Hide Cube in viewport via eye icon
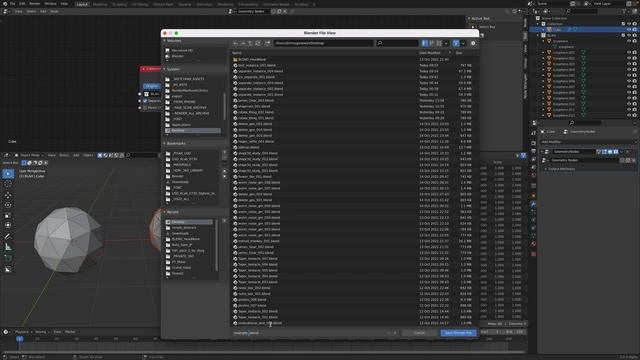This screenshot has width=640, height=360. (629, 30)
